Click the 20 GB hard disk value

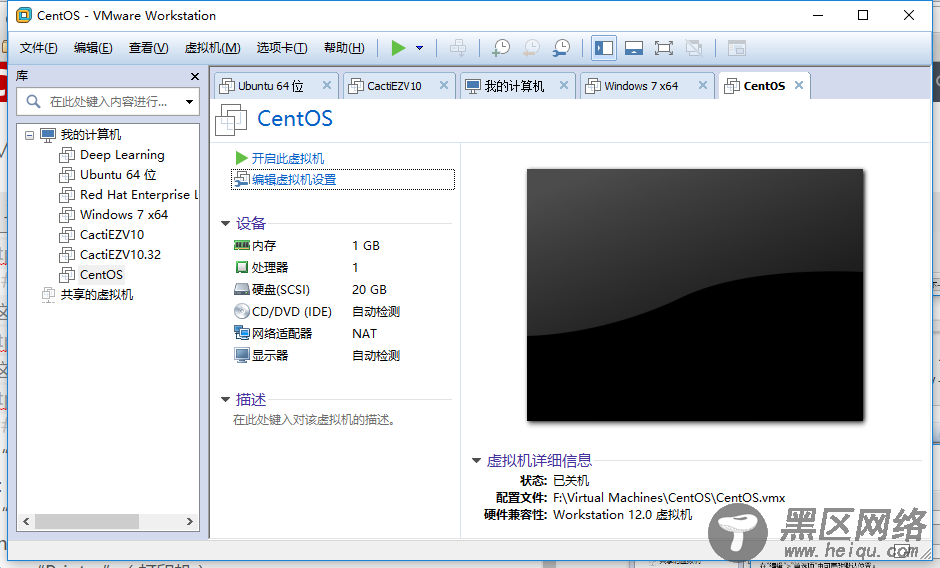click(x=369, y=290)
